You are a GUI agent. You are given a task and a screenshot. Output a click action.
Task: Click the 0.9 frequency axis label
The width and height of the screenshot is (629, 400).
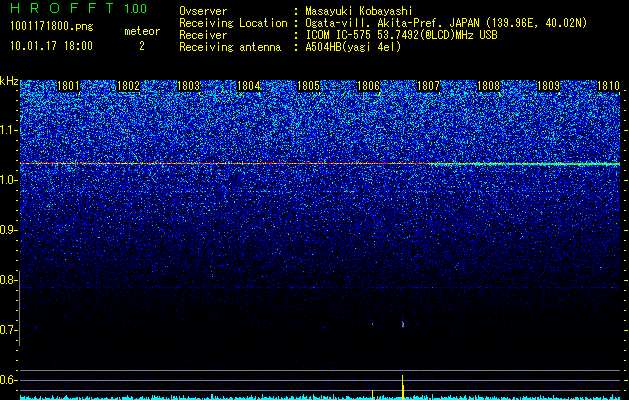(x=8, y=230)
